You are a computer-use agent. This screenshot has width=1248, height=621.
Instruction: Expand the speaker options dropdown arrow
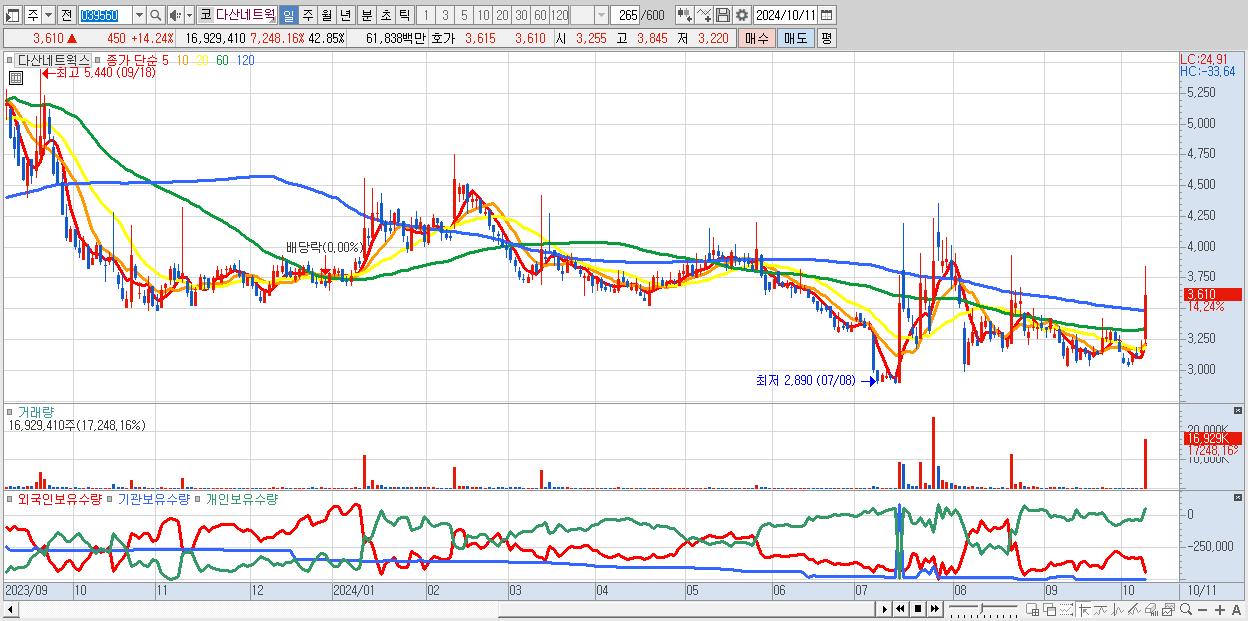[189, 15]
